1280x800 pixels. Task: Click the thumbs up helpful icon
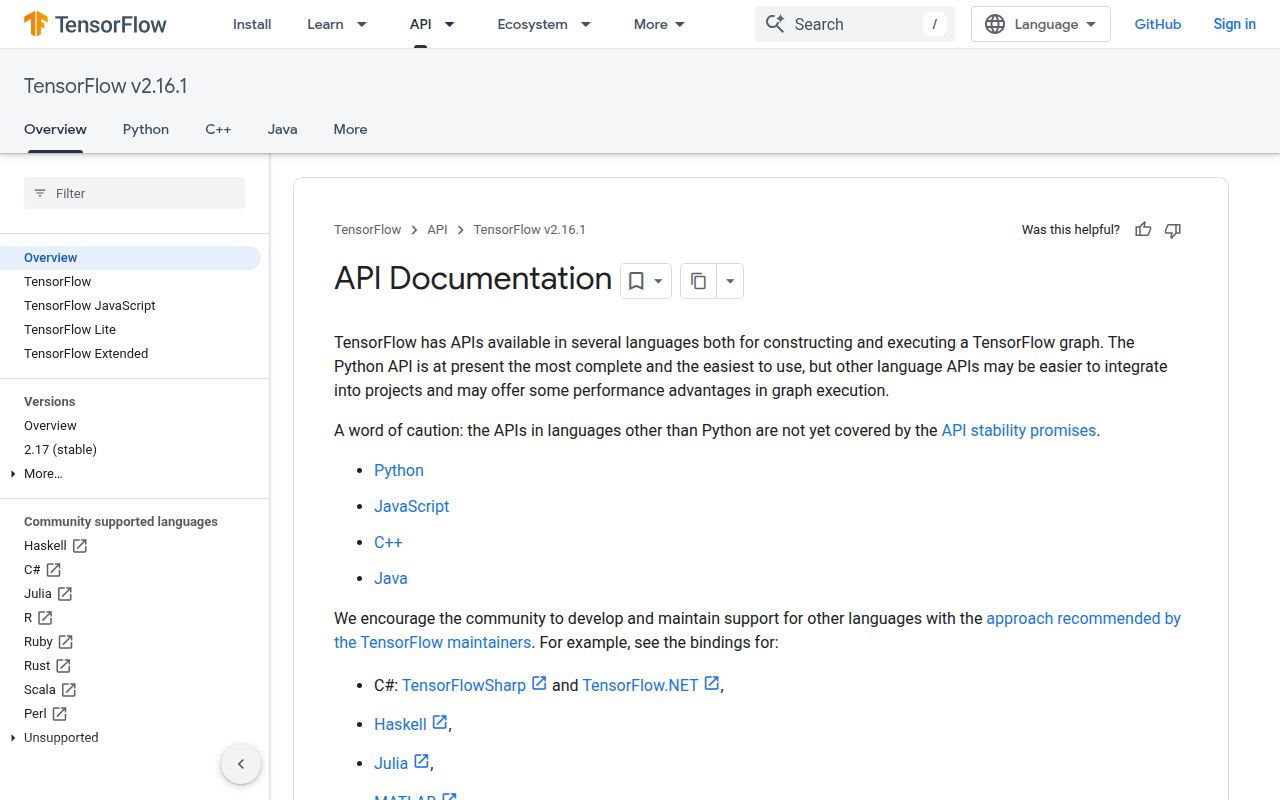pyautogui.click(x=1143, y=230)
